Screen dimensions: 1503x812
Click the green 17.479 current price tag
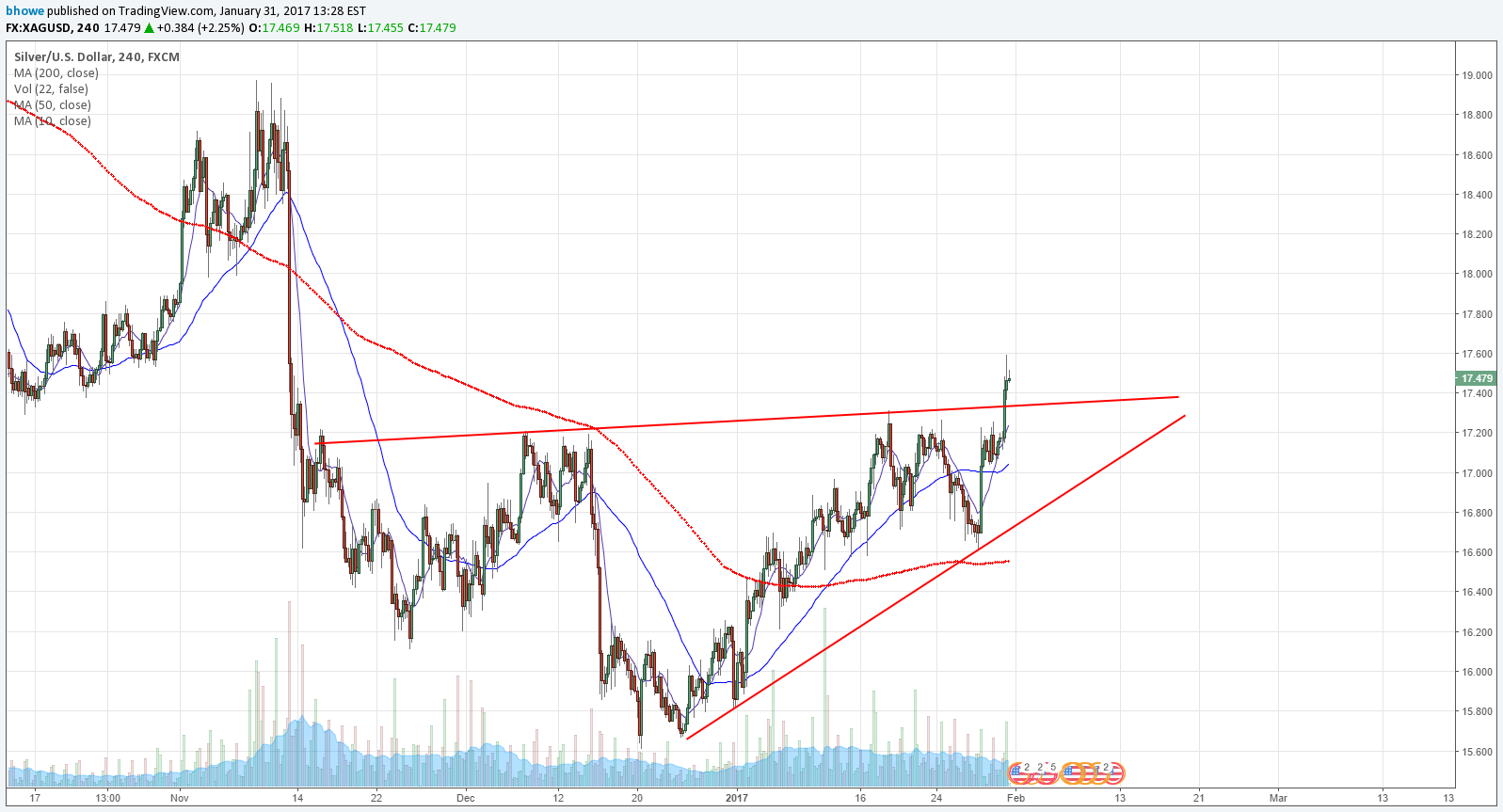(1476, 378)
